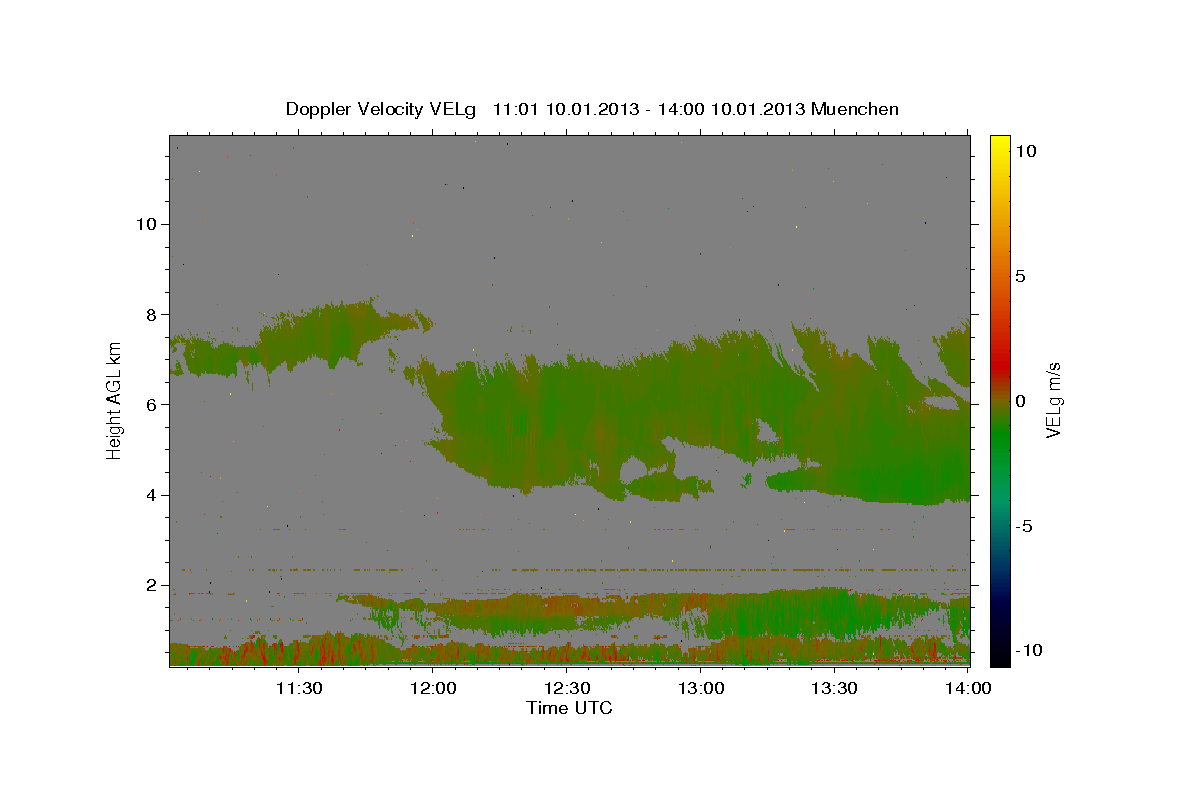Viewport: 1200px width, 800px height.
Task: Click the 11:30 time tick label
Action: click(x=298, y=688)
